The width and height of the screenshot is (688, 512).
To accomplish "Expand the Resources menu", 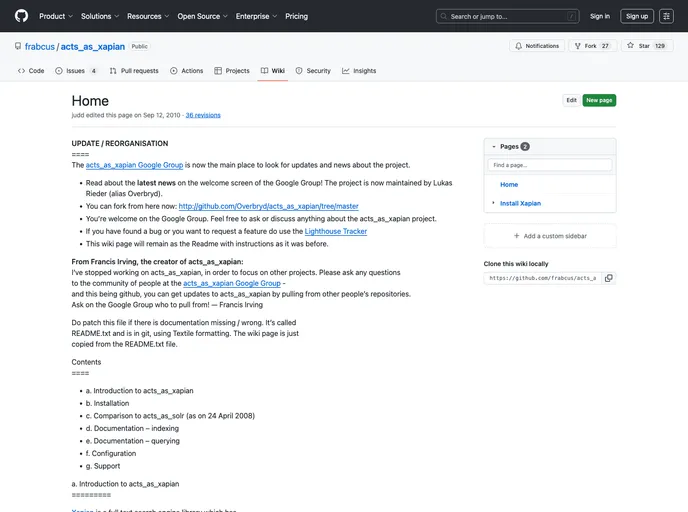I will coord(148,16).
